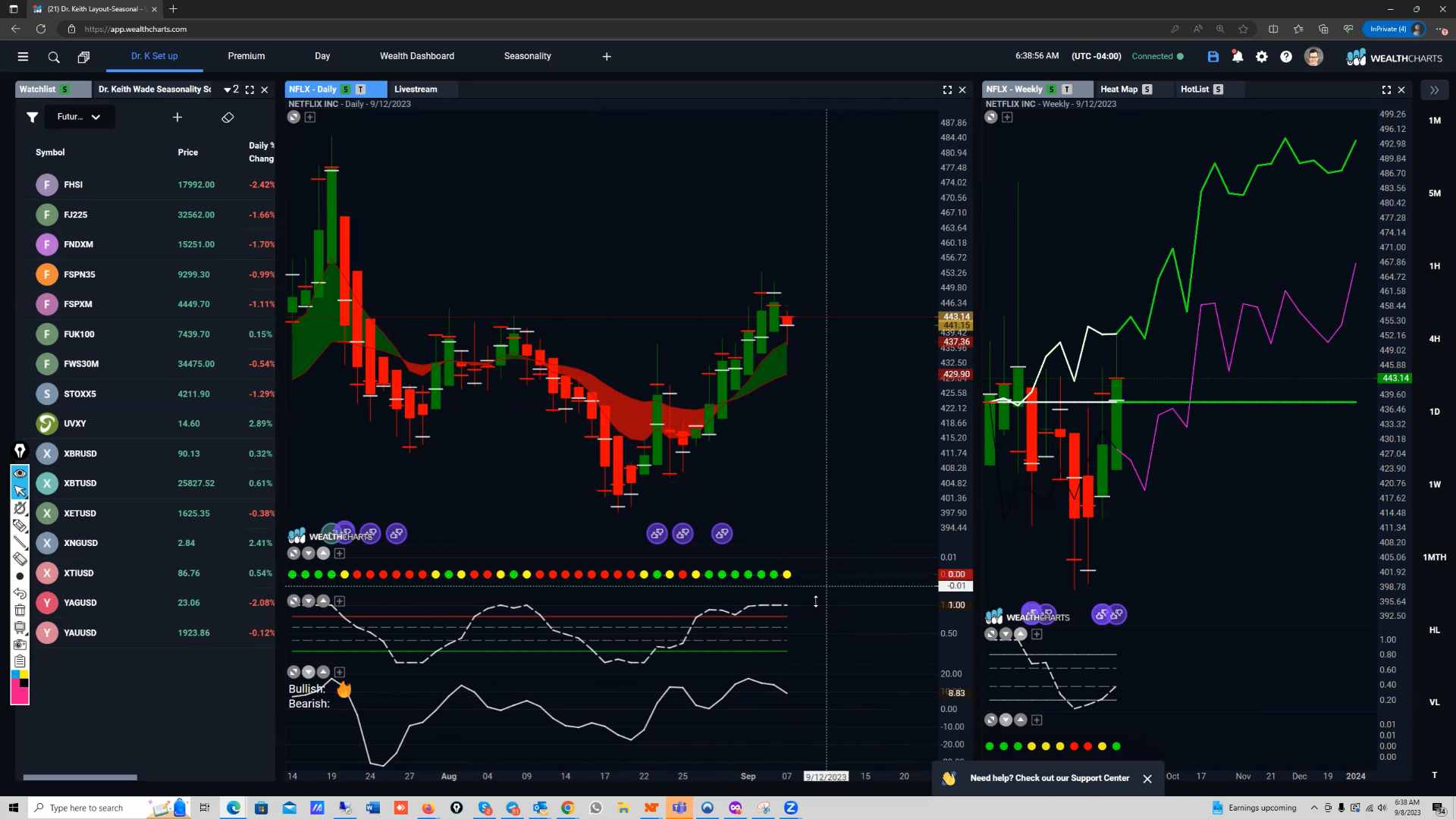Open the drawing toolbar pen nib icon
1456x819 pixels.
pos(20,450)
